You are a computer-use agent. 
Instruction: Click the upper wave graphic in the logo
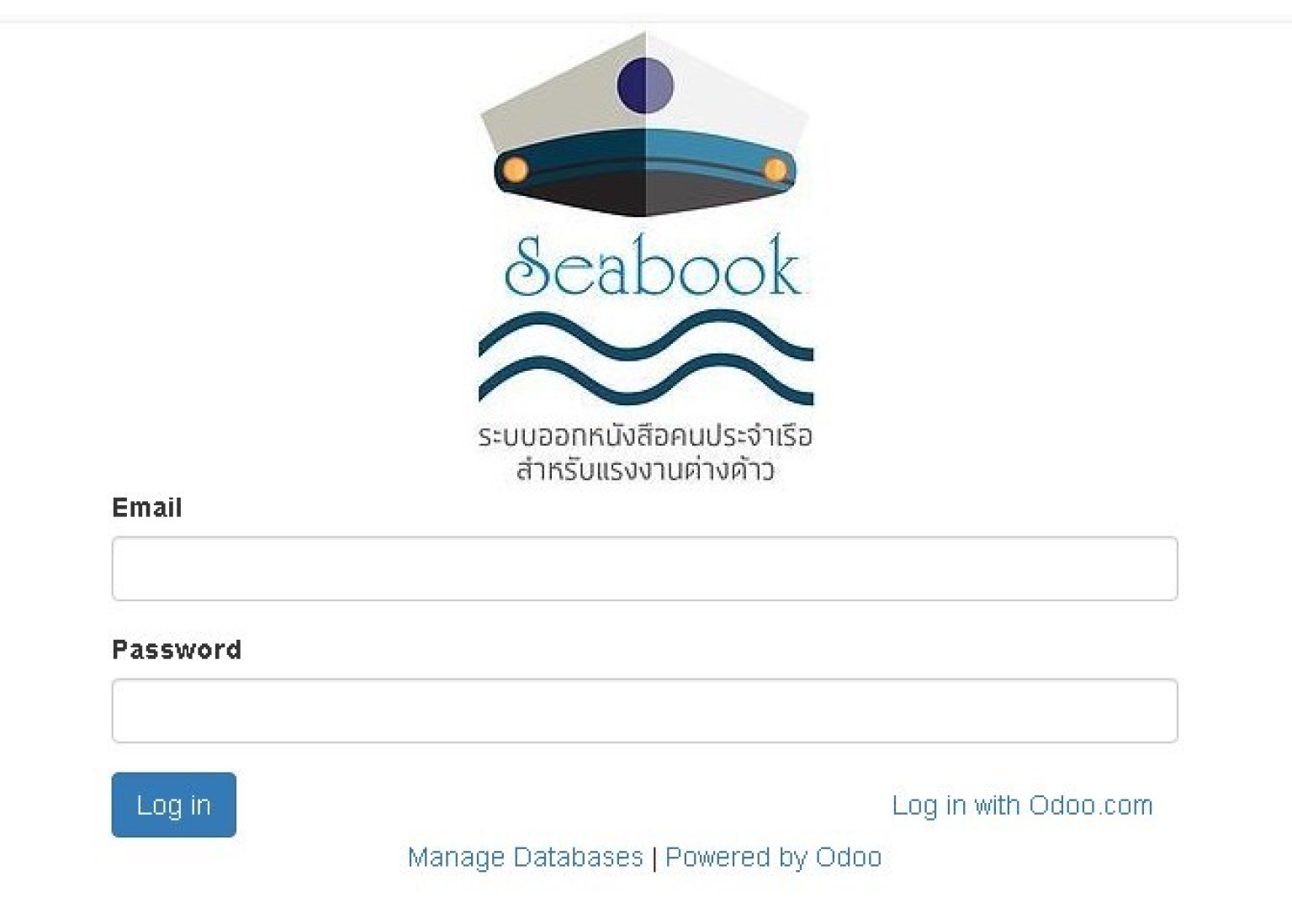click(646, 335)
